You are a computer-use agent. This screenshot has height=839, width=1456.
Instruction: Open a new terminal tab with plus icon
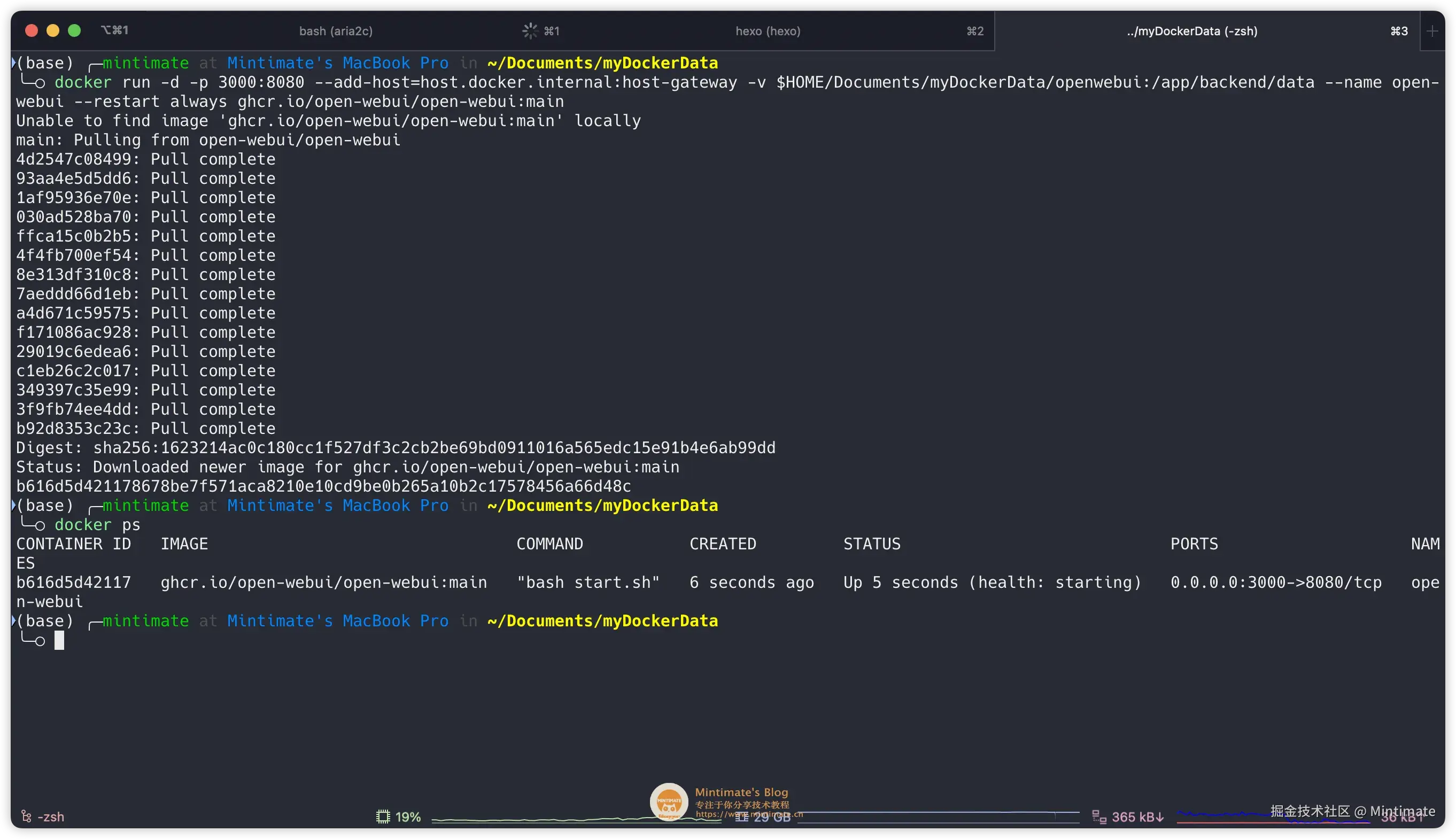tap(1434, 30)
